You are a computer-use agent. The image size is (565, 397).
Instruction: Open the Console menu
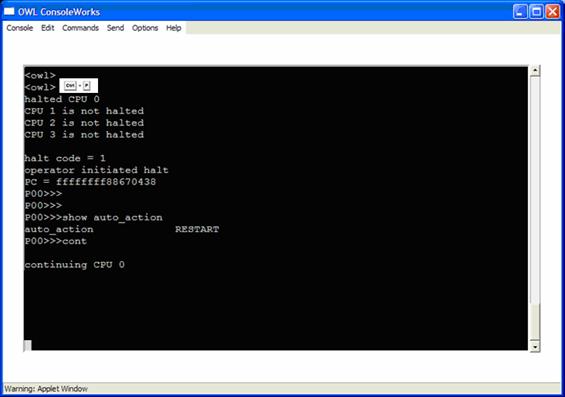click(x=20, y=28)
